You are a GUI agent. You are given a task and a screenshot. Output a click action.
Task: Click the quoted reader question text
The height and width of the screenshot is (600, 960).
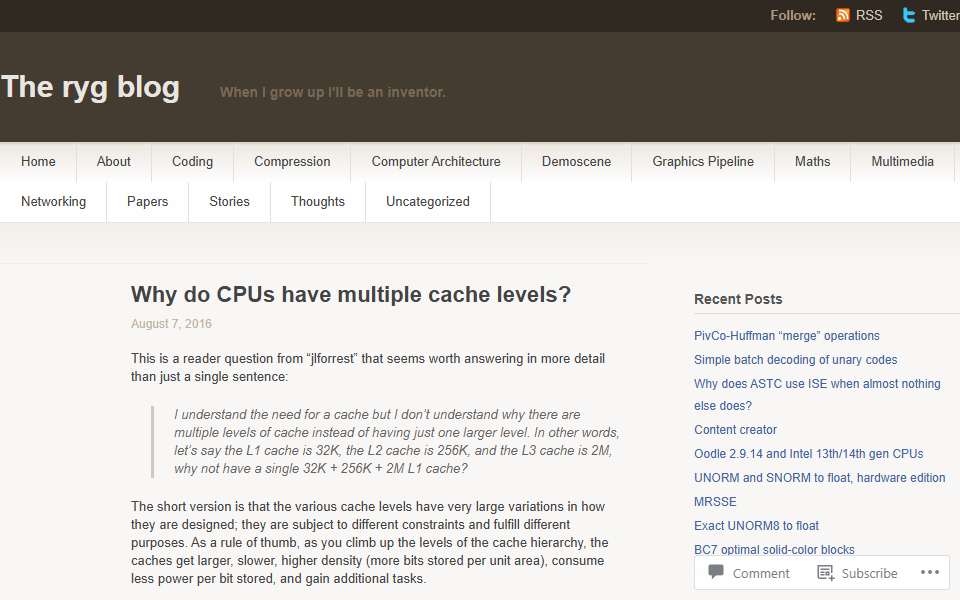tap(396, 441)
